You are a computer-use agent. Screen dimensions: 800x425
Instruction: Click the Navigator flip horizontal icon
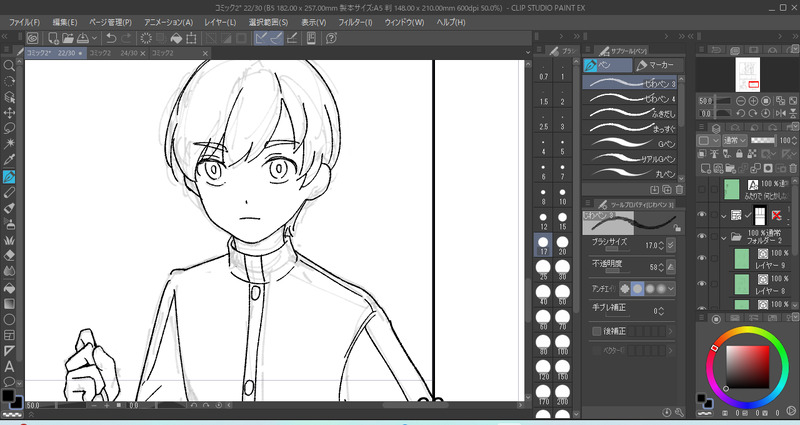click(x=781, y=113)
